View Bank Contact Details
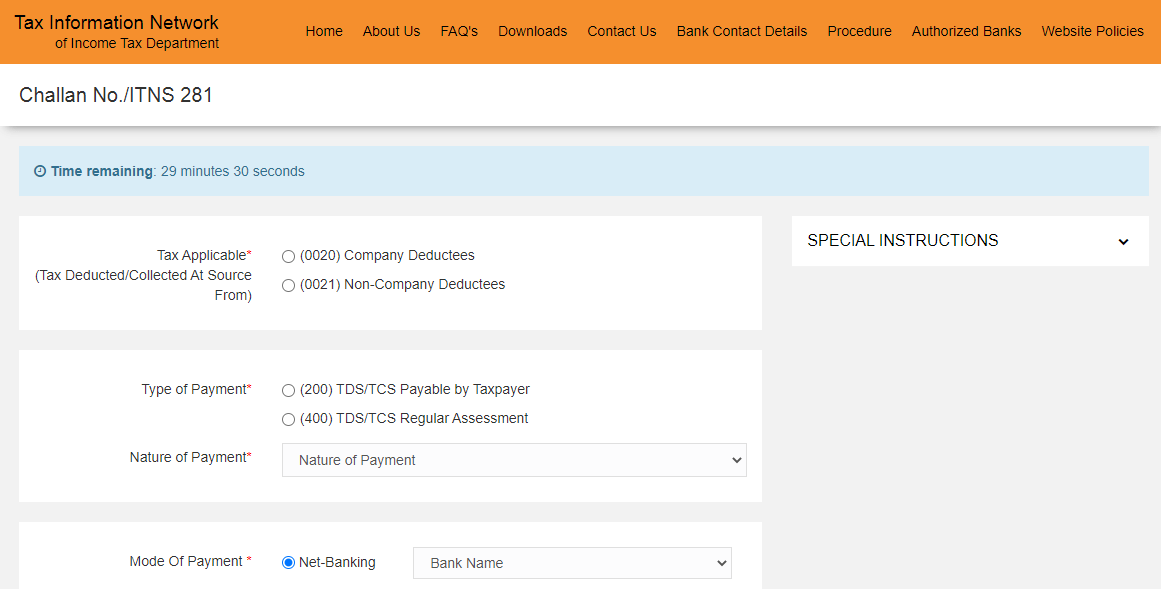Screen dimensions: 1161x589 coord(741,31)
